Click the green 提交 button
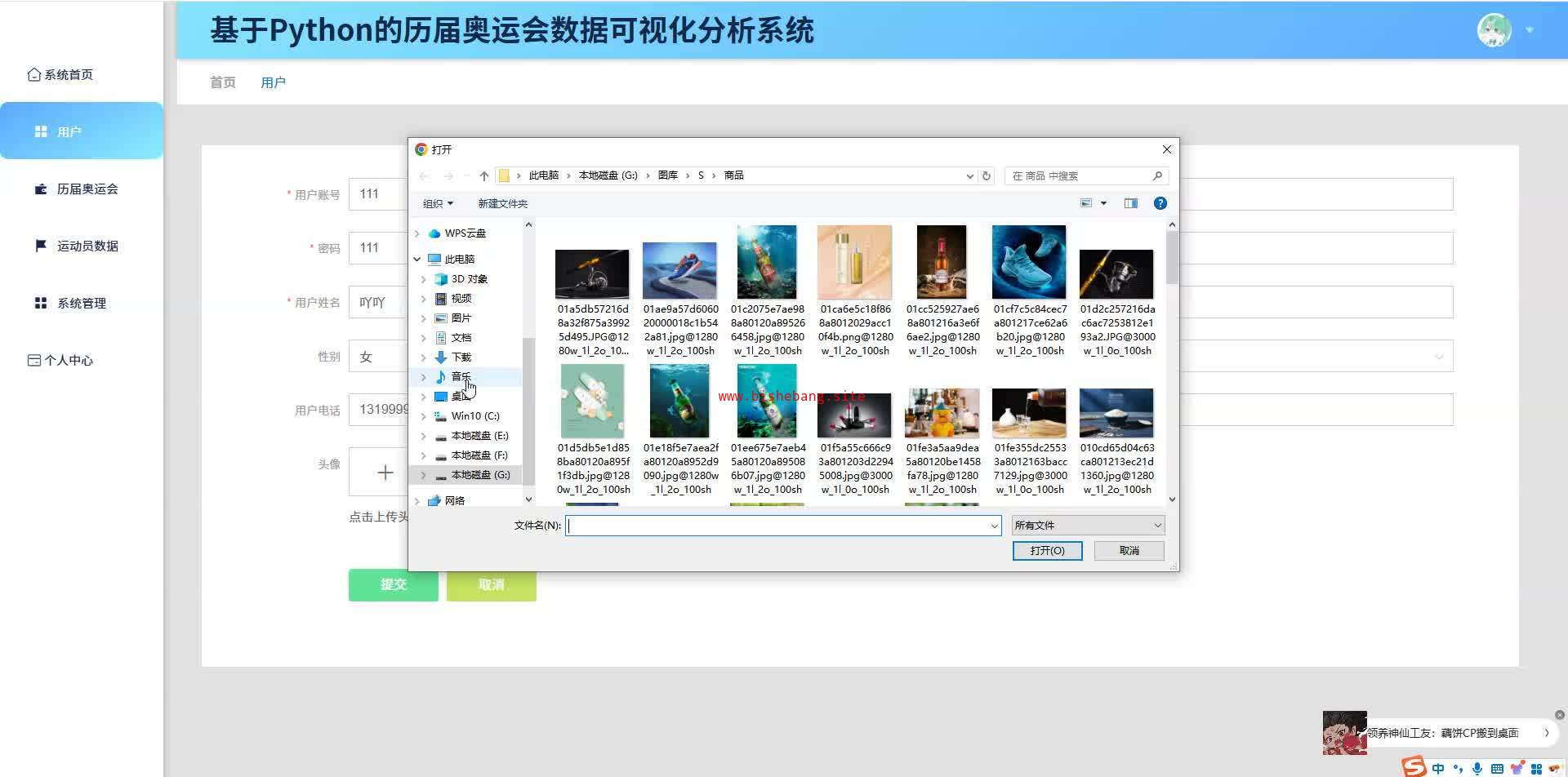 coord(394,584)
